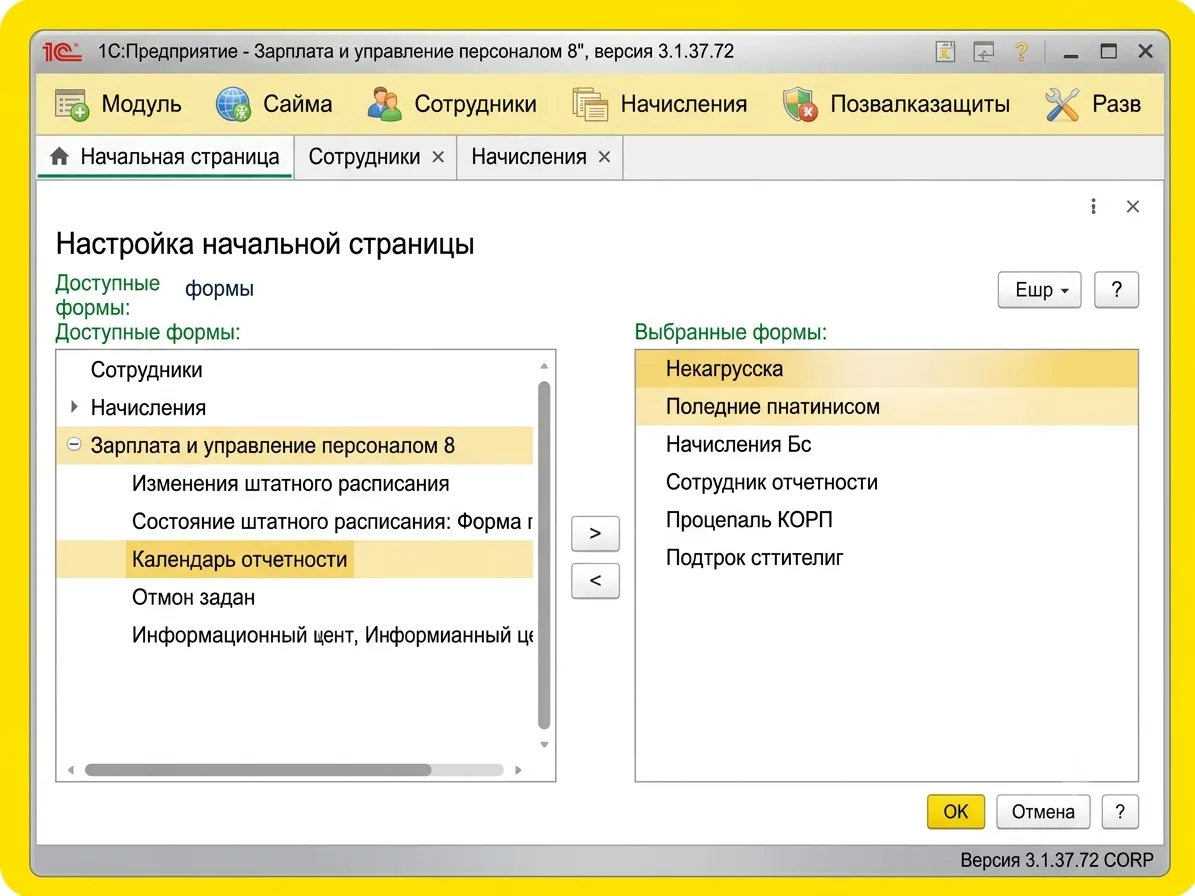The height and width of the screenshot is (896, 1195).
Task: Move form right with > button
Action: (x=595, y=533)
